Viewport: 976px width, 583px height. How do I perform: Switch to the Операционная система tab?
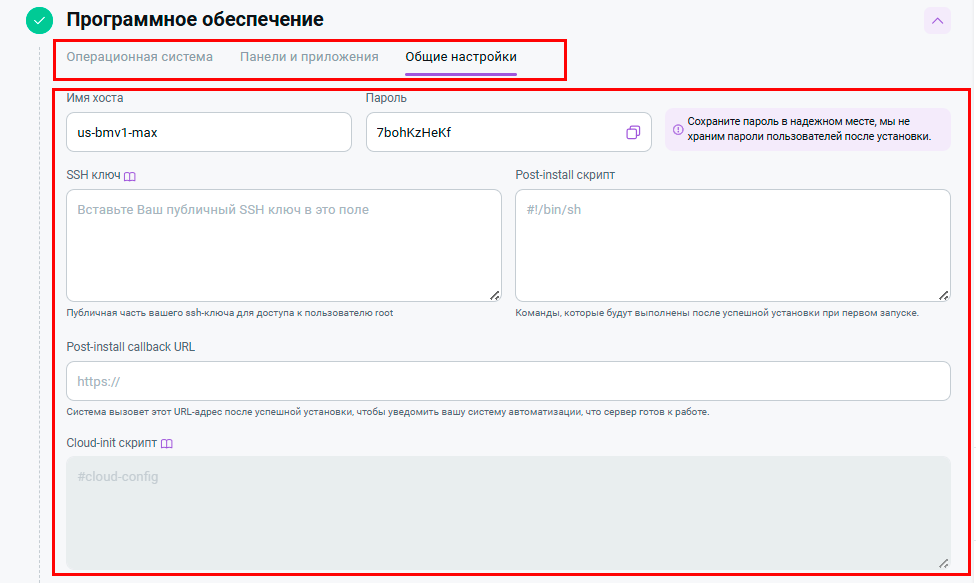(139, 57)
